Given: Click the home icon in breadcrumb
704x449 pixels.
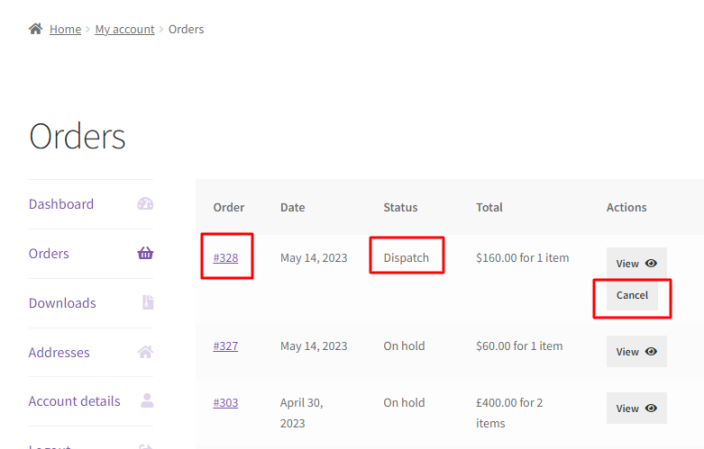Looking at the screenshot, I should coord(36,29).
